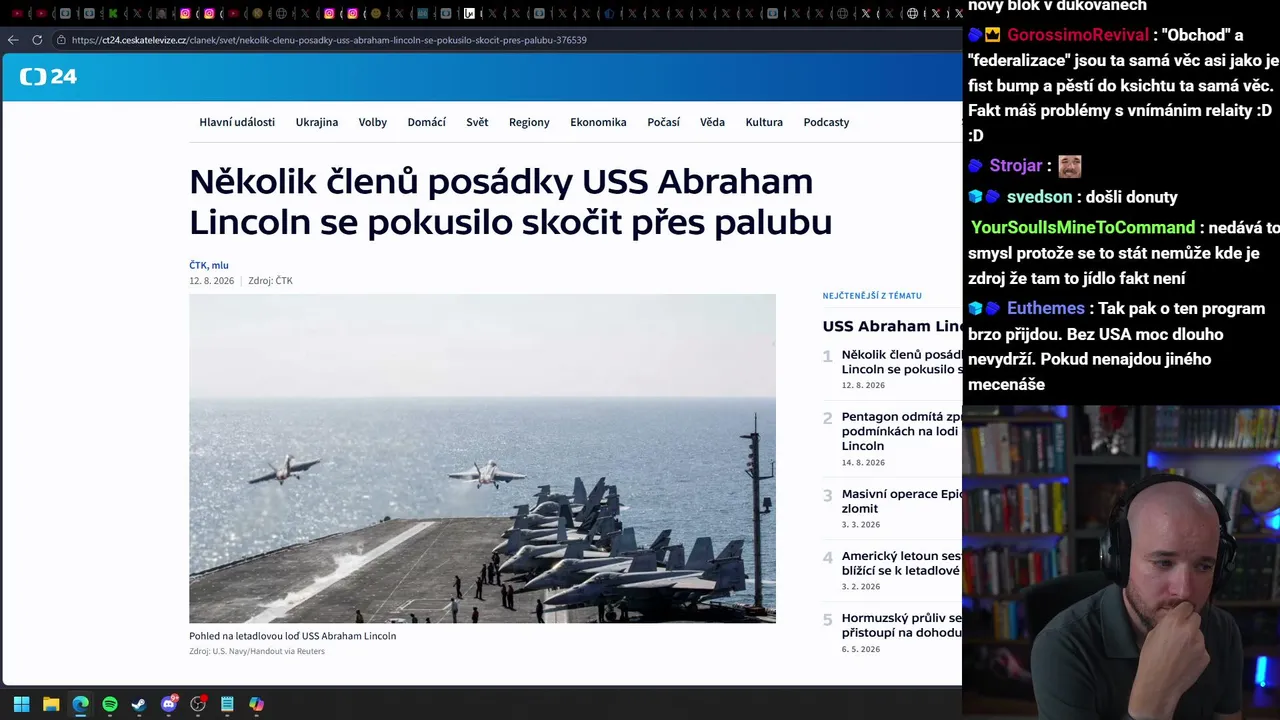Click the photo credit 'U.S. Navy/Handout via Reuters'

[268, 651]
